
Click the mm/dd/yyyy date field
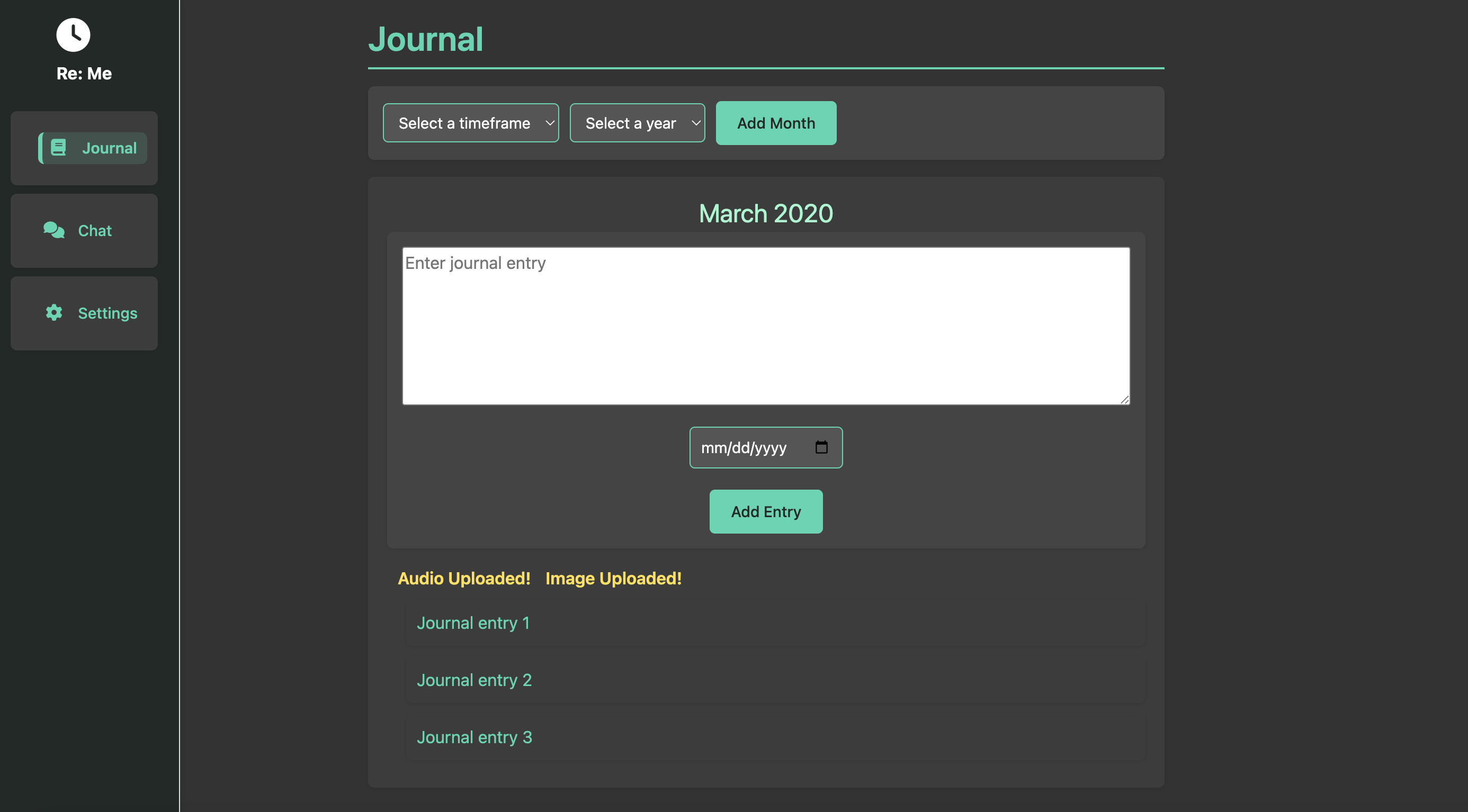[x=744, y=448]
